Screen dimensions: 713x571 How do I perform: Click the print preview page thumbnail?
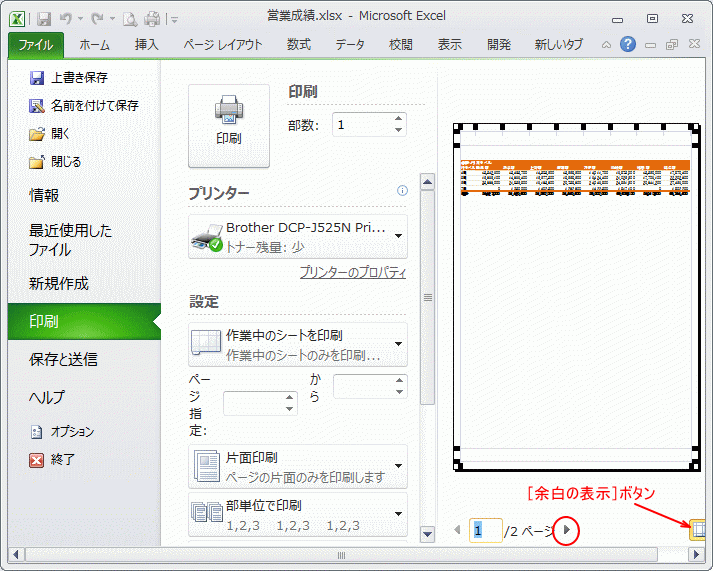pos(577,297)
